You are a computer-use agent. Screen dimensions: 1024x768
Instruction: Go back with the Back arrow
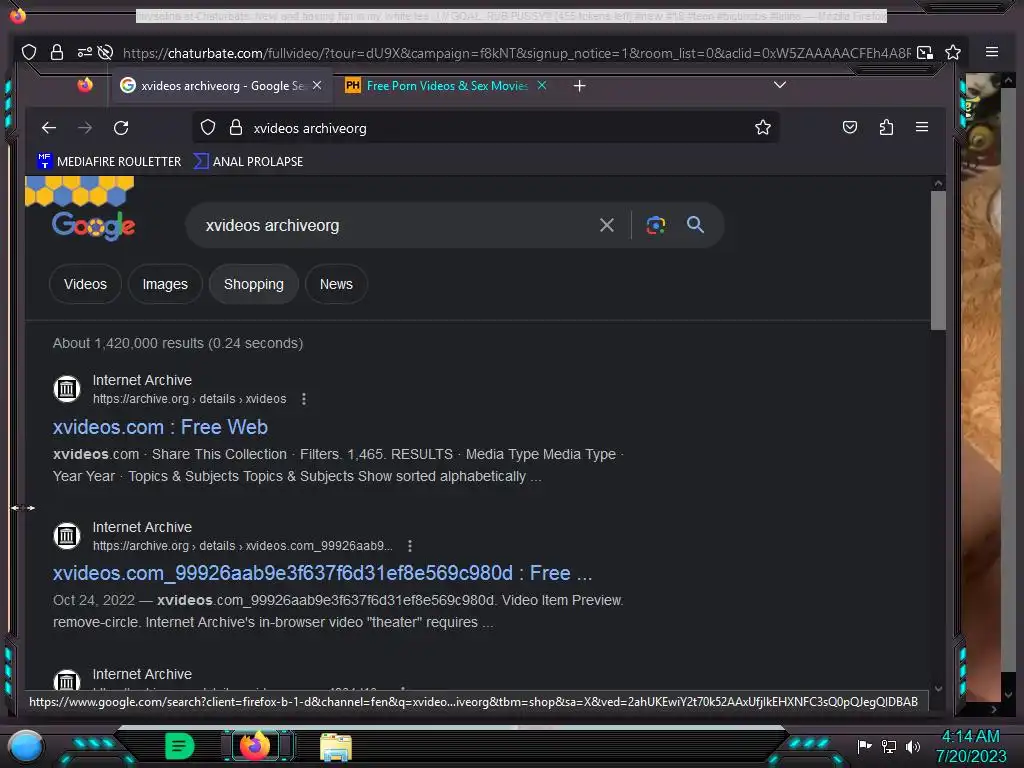[49, 128]
